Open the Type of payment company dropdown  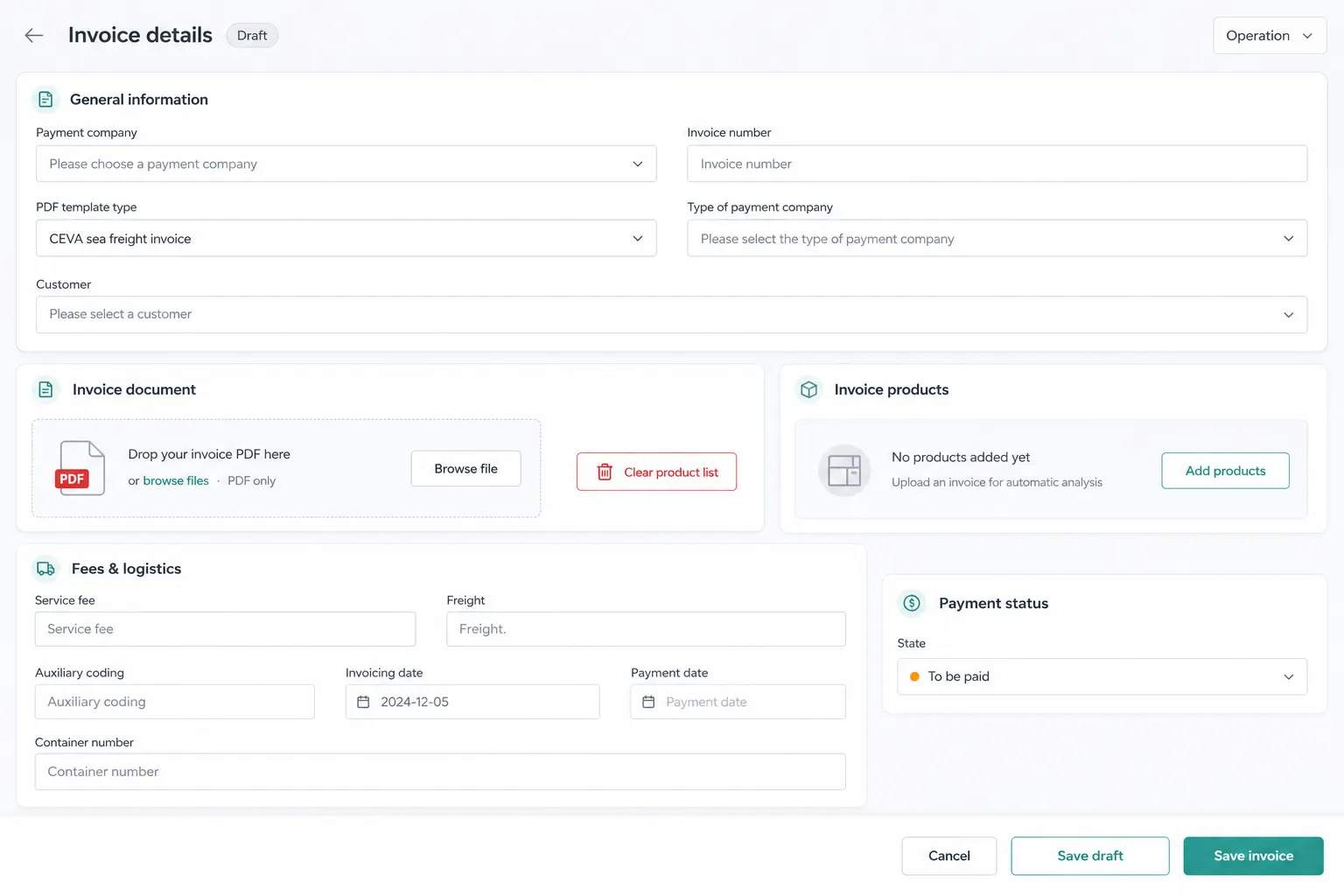point(997,238)
